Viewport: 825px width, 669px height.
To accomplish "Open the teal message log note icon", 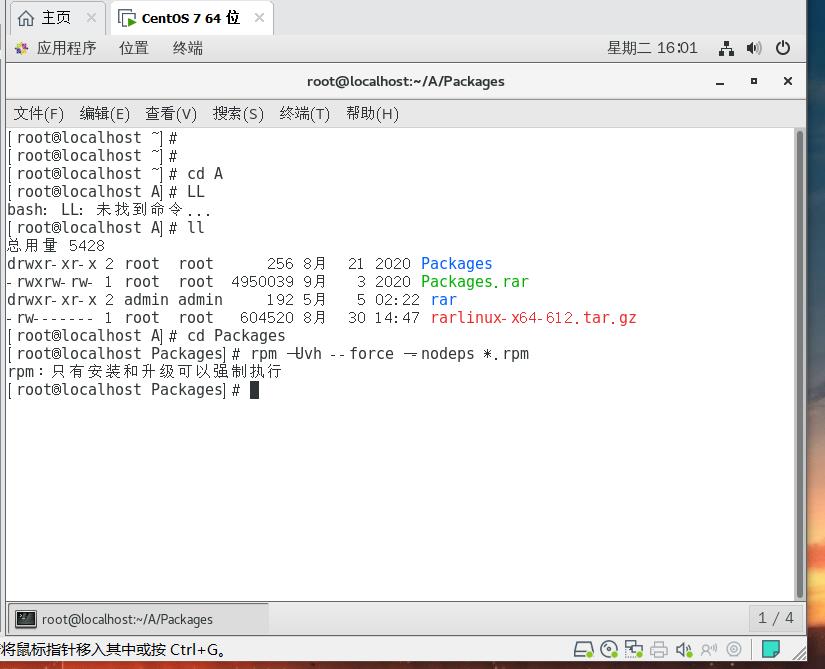I will point(771,650).
